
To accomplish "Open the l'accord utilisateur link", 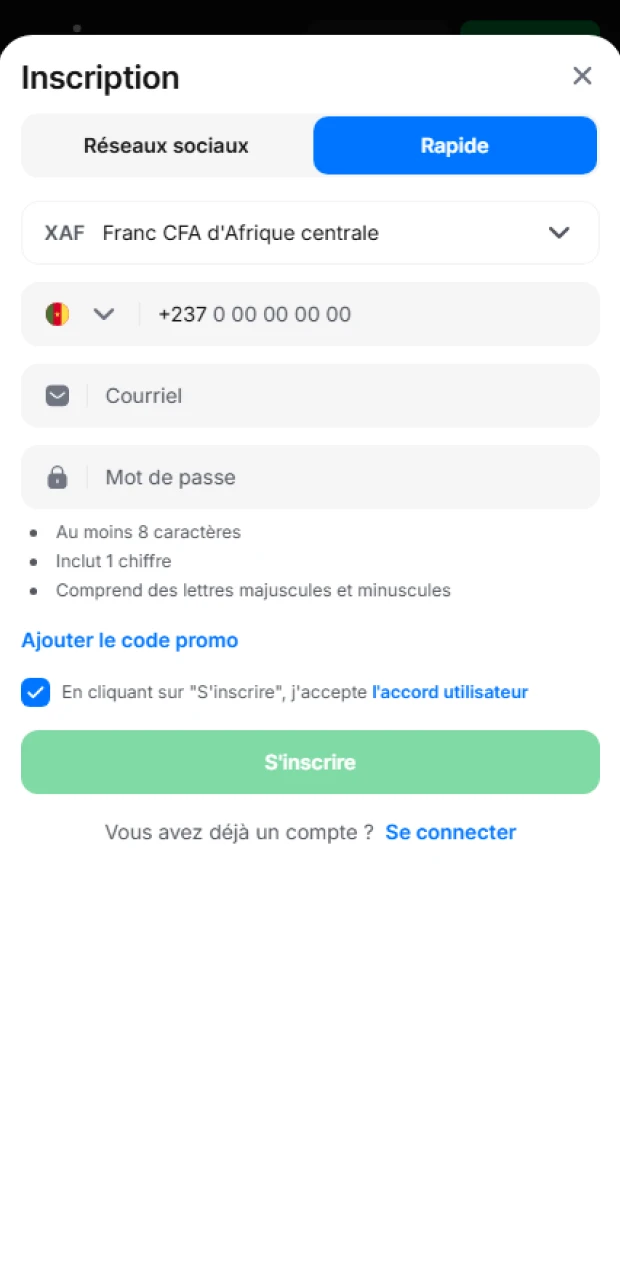I will click(x=450, y=692).
